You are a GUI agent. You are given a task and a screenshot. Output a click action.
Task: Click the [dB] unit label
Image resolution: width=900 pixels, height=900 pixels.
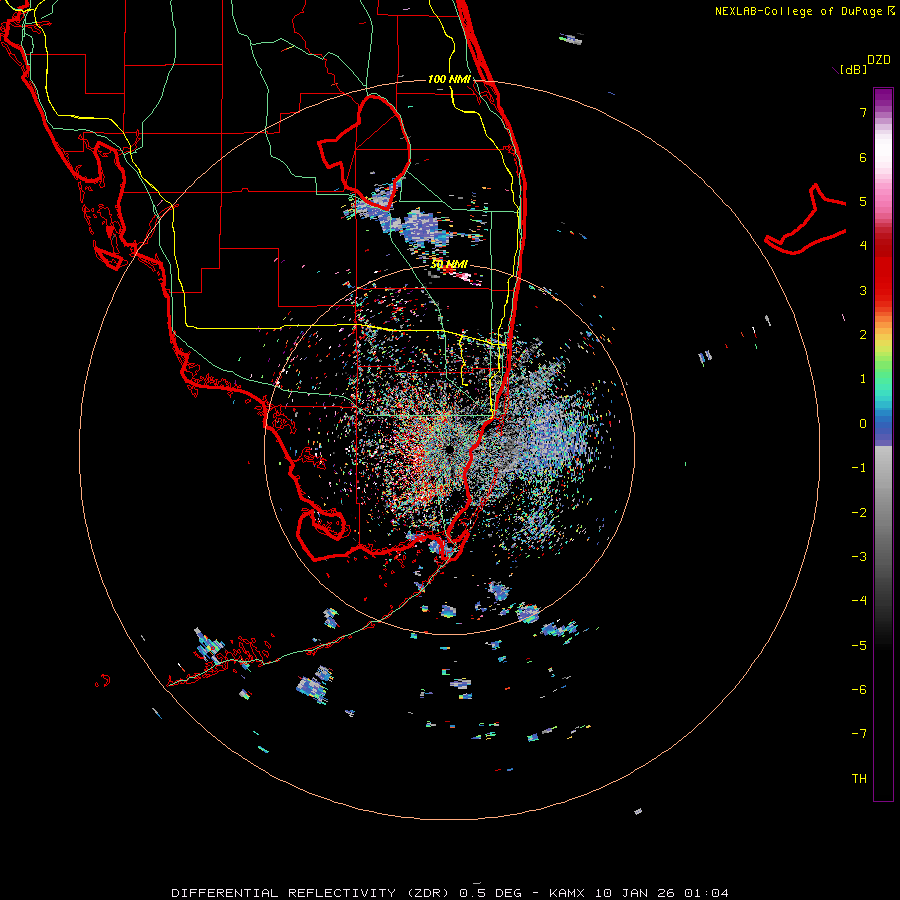click(853, 69)
